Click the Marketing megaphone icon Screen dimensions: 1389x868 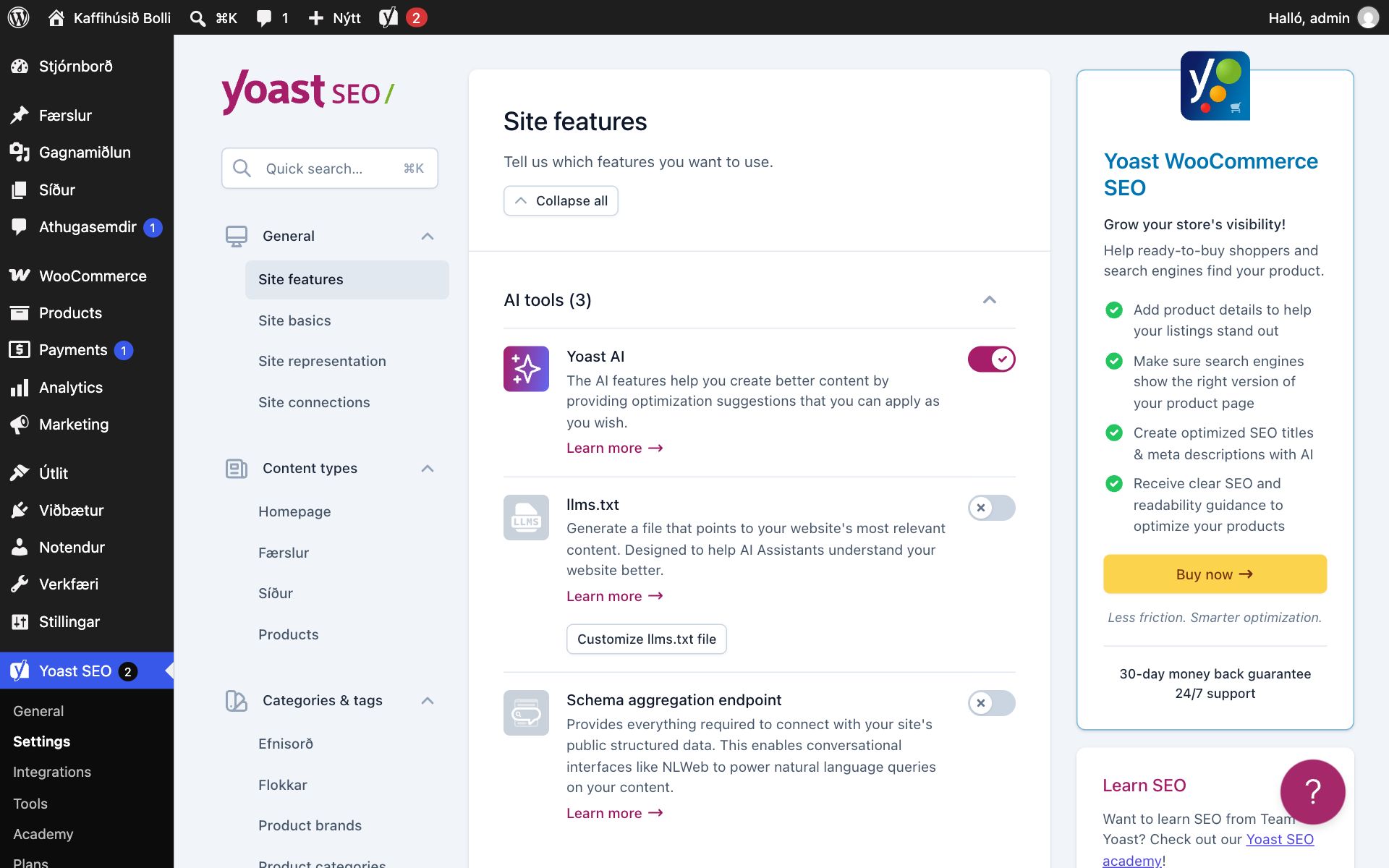[x=20, y=425]
